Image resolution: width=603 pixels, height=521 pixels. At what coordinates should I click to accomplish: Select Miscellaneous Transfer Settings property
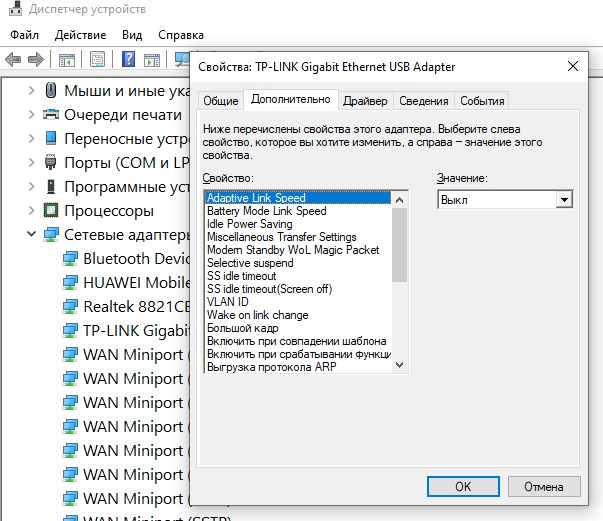point(298,237)
